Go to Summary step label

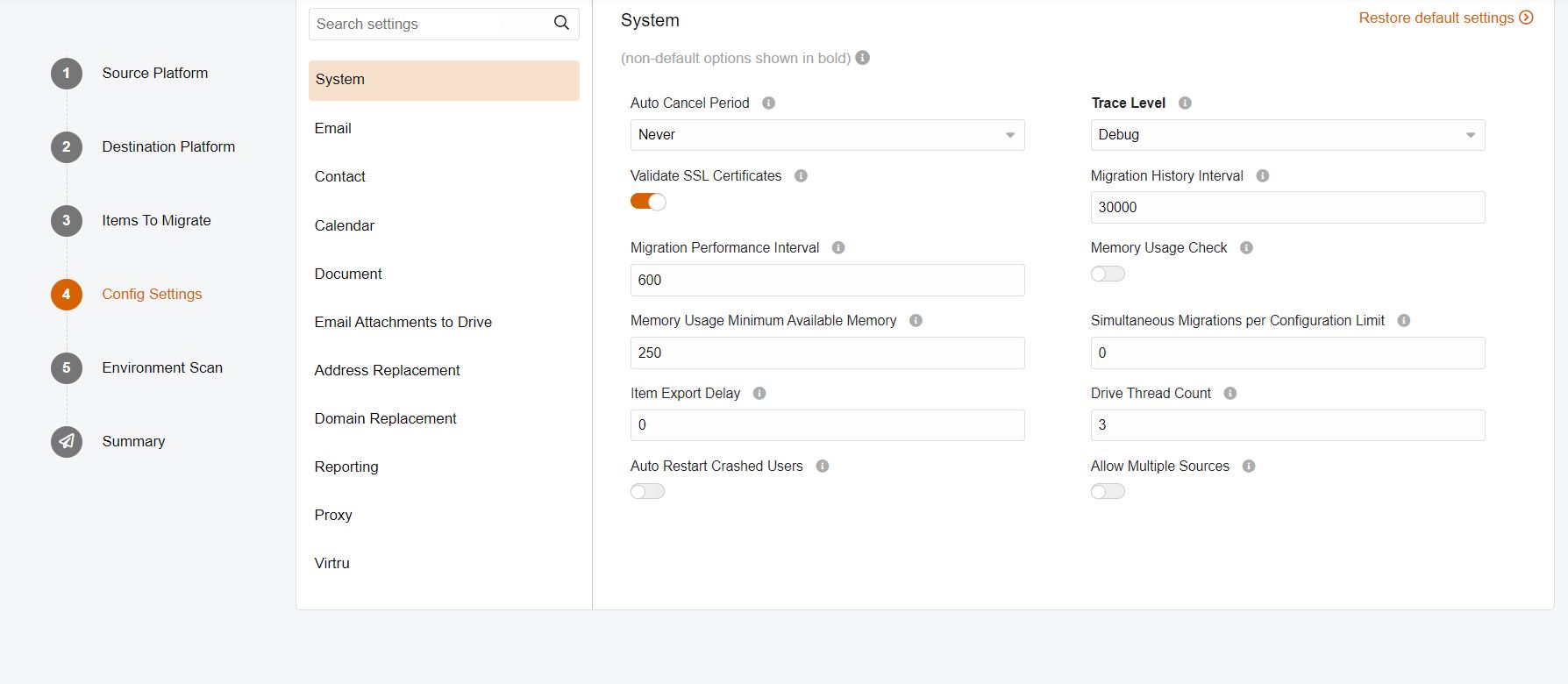coord(133,442)
